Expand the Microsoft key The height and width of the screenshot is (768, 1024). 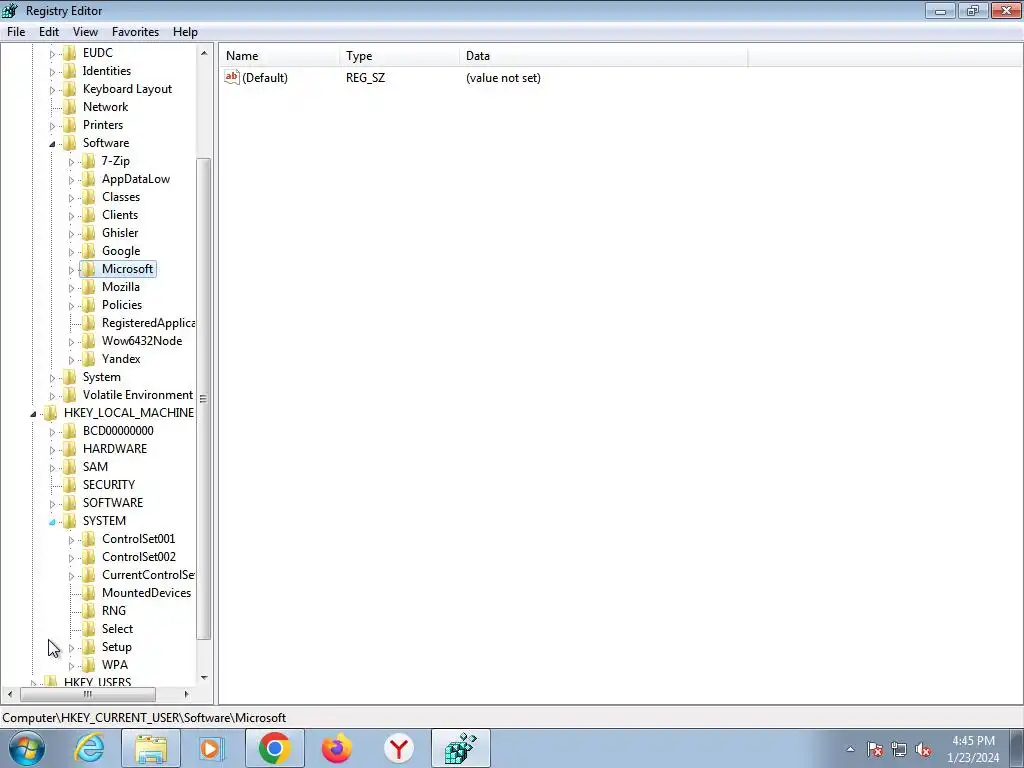click(x=71, y=270)
